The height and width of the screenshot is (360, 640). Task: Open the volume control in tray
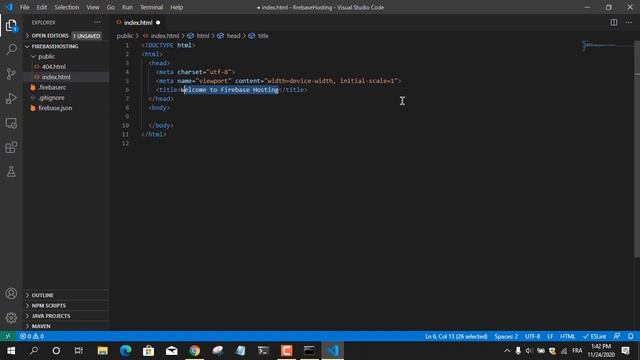(529, 351)
